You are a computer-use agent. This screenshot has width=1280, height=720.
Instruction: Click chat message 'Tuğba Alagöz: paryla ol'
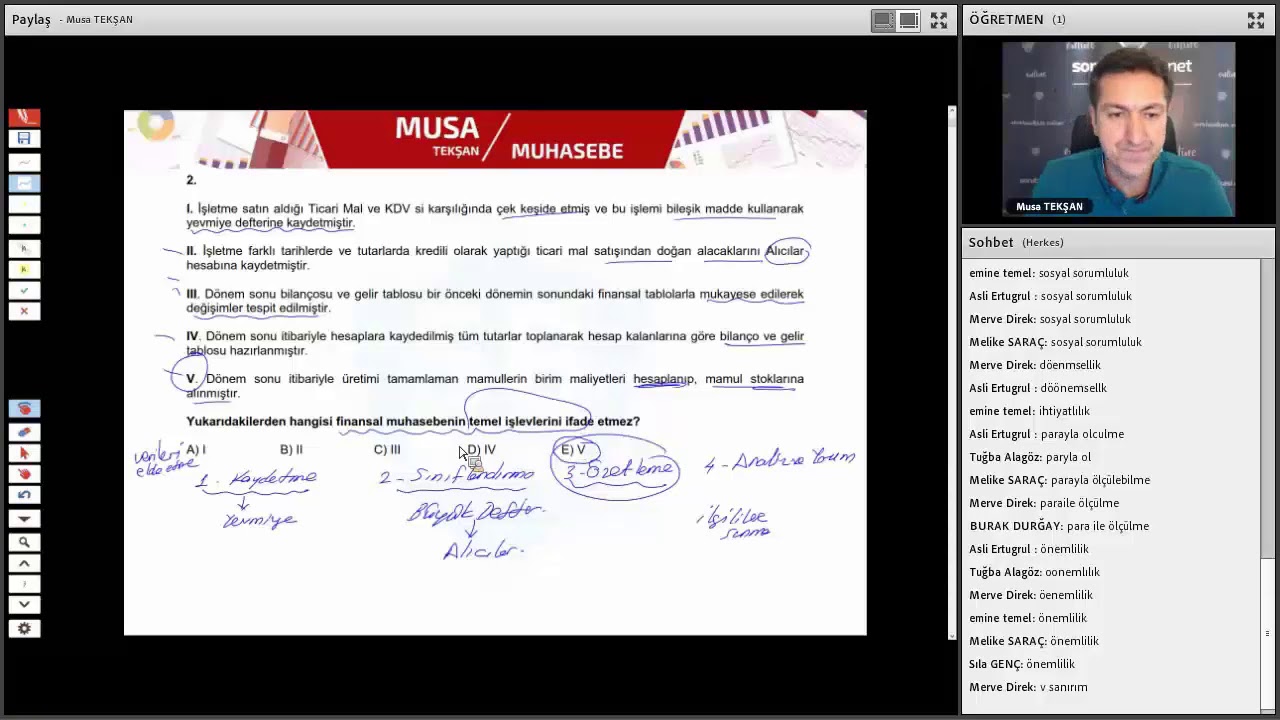coord(1030,457)
